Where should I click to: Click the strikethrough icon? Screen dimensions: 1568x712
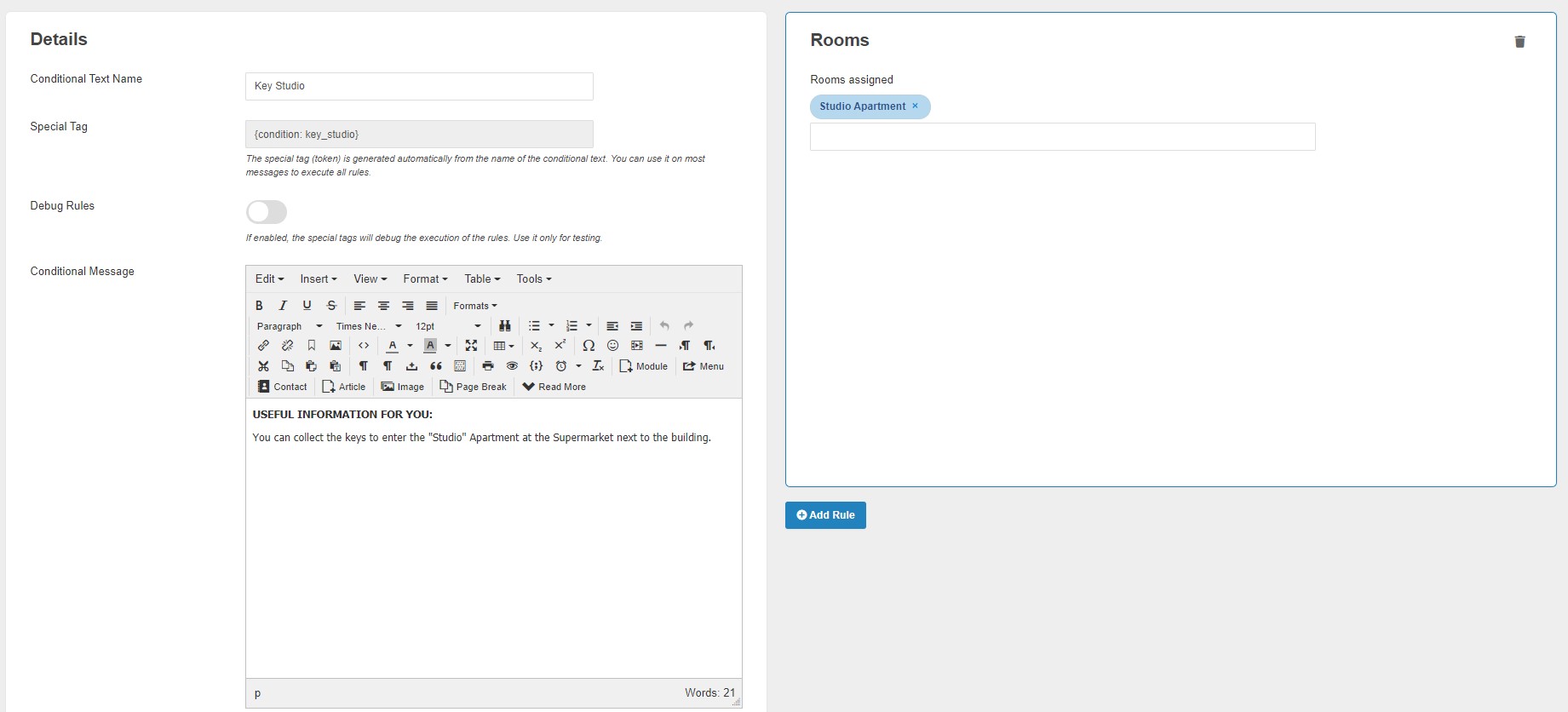pyautogui.click(x=331, y=306)
